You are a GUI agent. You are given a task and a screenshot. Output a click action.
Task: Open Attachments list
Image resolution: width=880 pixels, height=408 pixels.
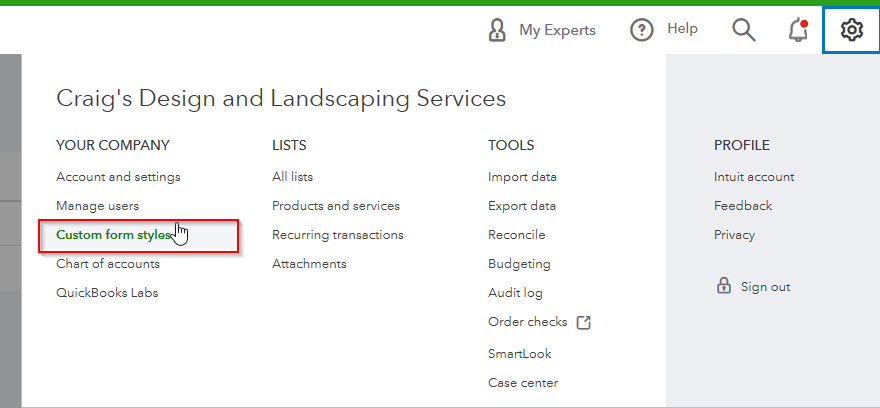(x=309, y=264)
